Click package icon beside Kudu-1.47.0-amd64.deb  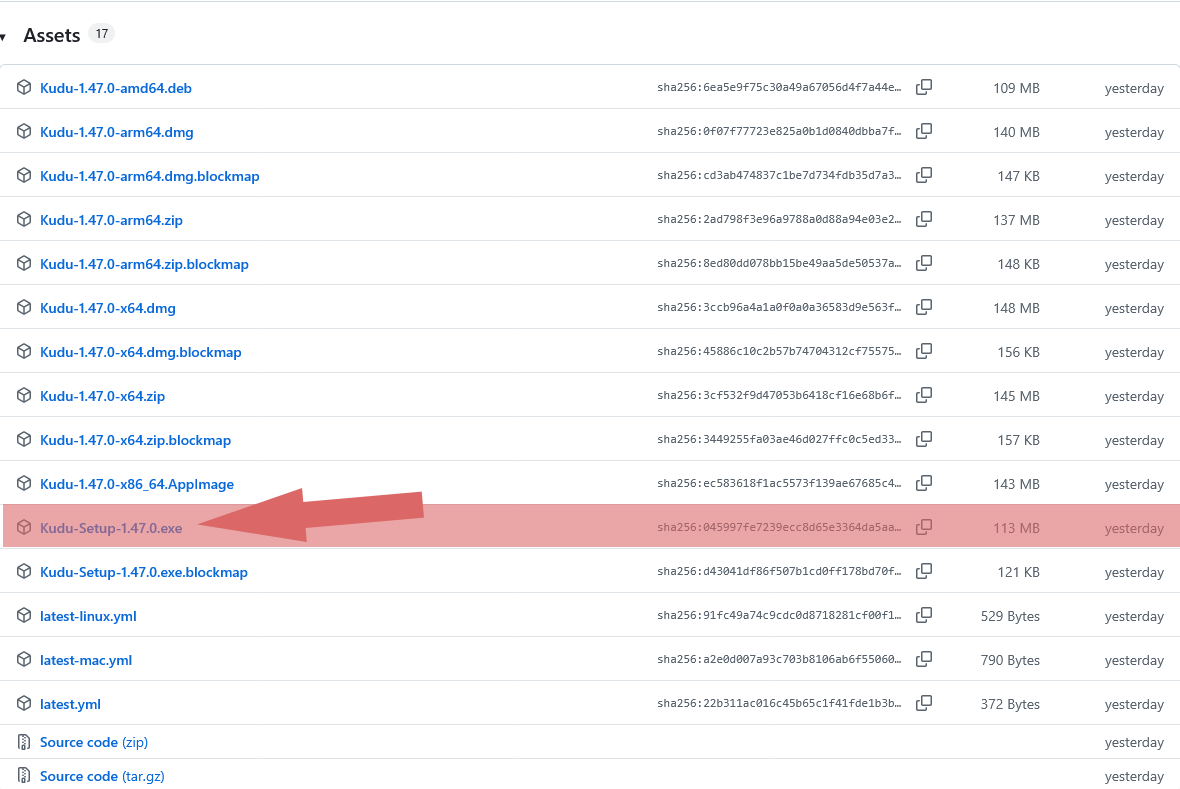click(x=24, y=87)
